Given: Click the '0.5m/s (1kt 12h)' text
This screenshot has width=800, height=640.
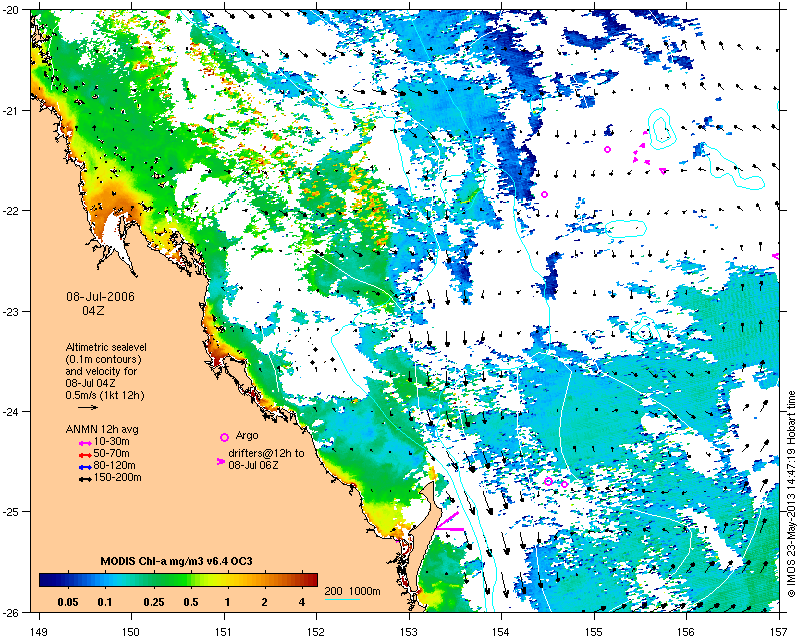Looking at the screenshot, I should 105,396.
